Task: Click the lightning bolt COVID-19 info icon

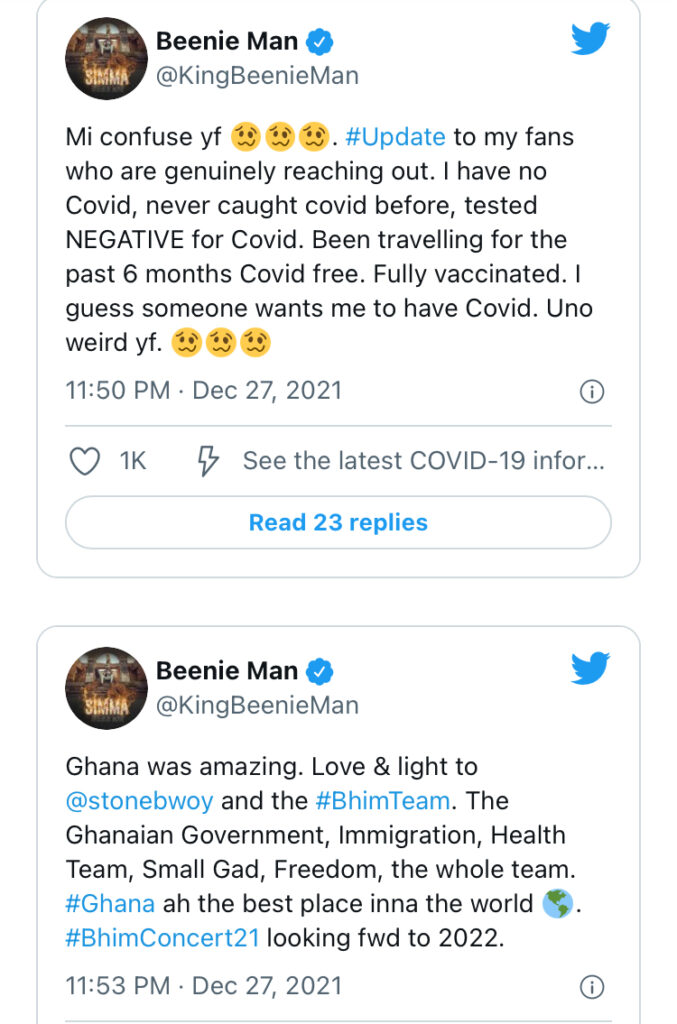Action: coord(207,461)
